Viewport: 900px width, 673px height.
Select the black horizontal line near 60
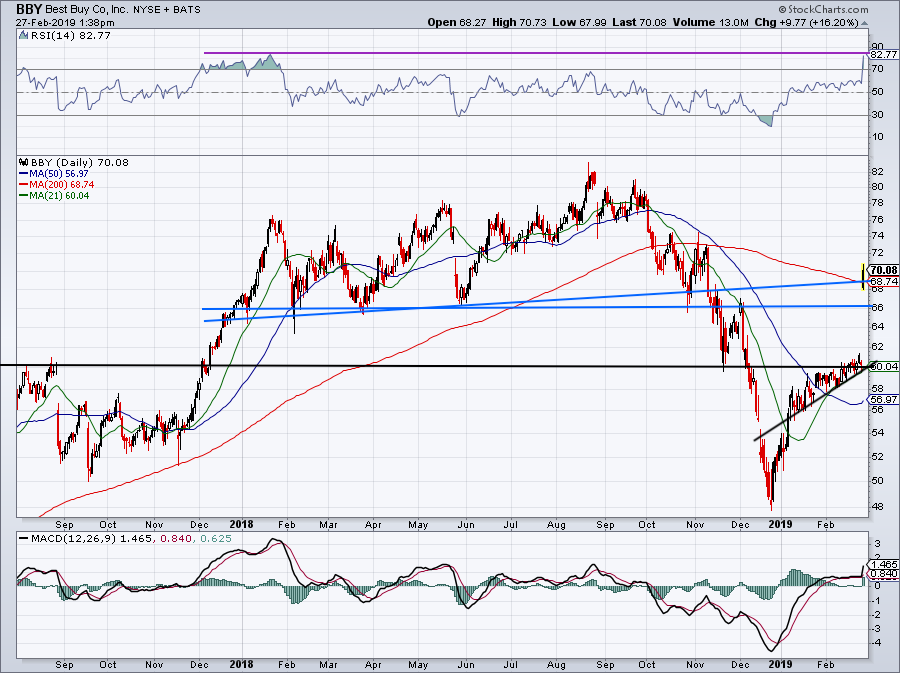coord(436,365)
